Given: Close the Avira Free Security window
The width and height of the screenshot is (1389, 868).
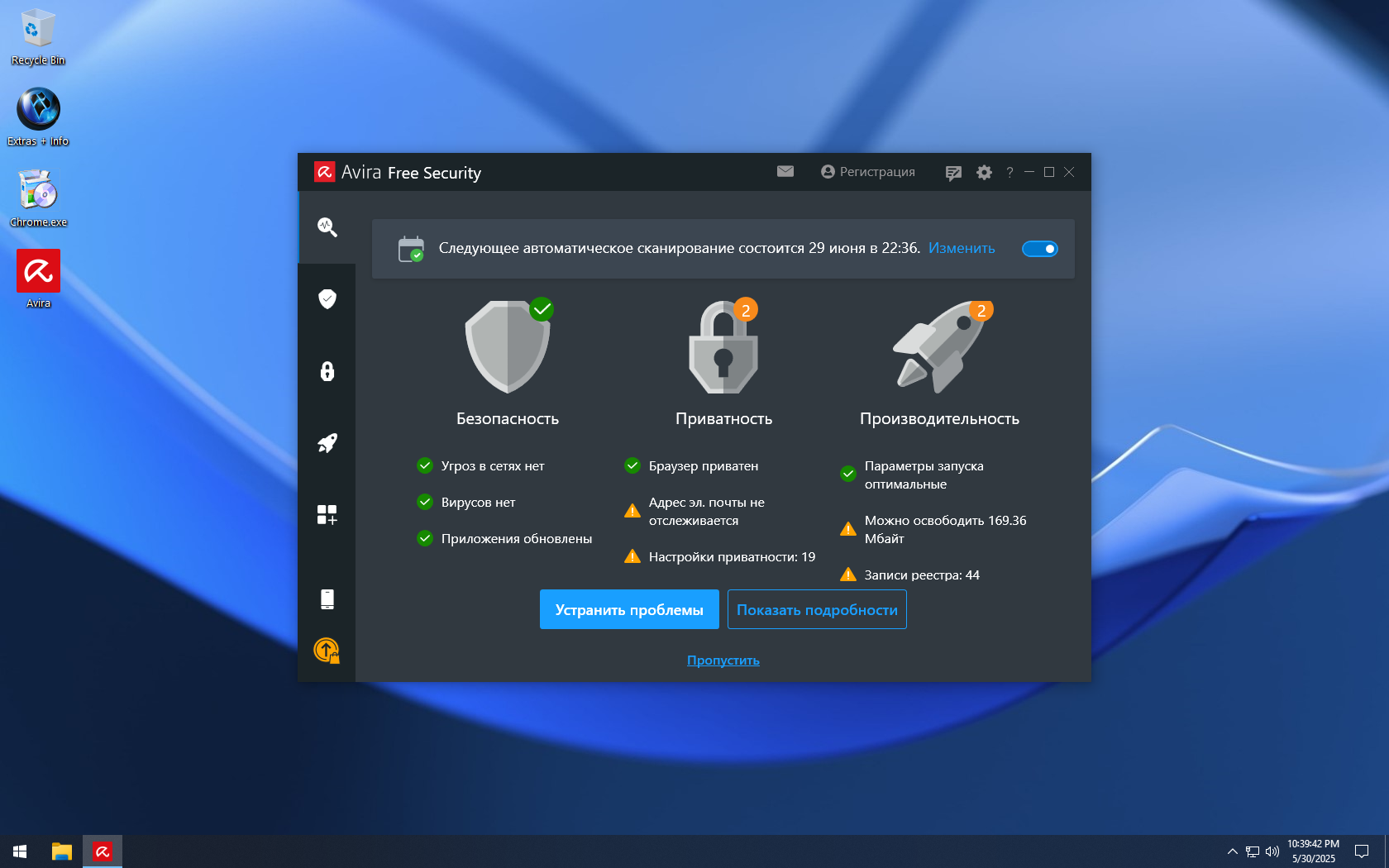Looking at the screenshot, I should click(x=1069, y=172).
